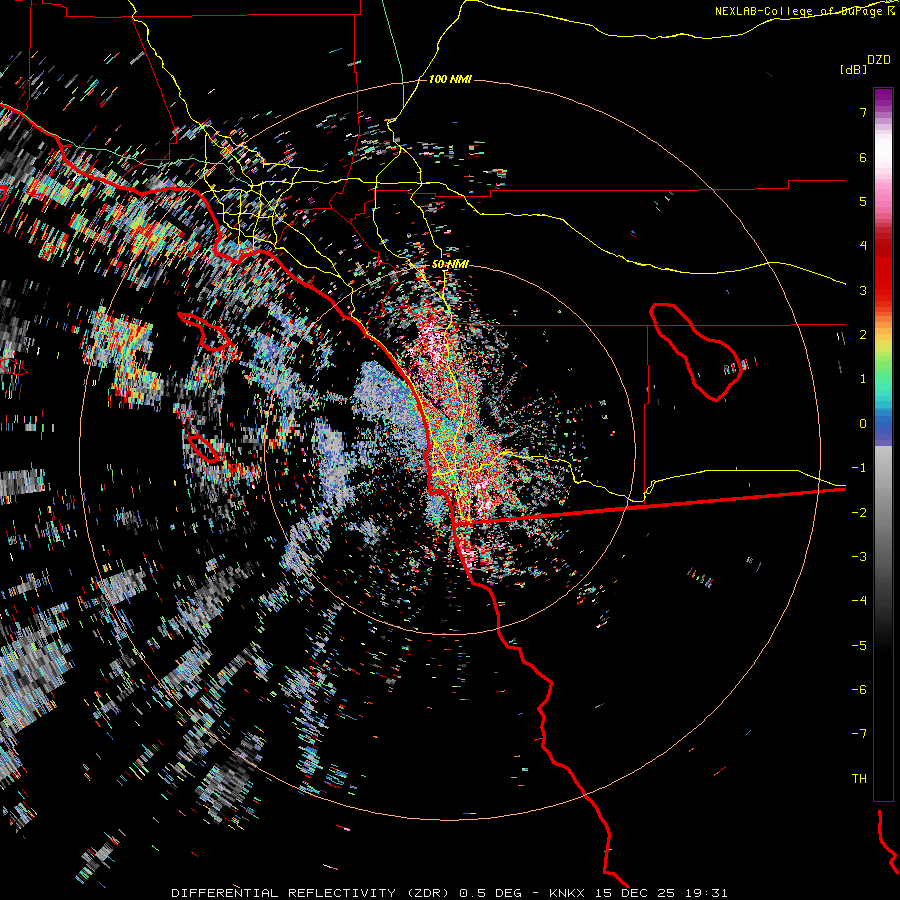The width and height of the screenshot is (900, 900).
Task: Click the 7 value on the color scale
Action: 863,112
